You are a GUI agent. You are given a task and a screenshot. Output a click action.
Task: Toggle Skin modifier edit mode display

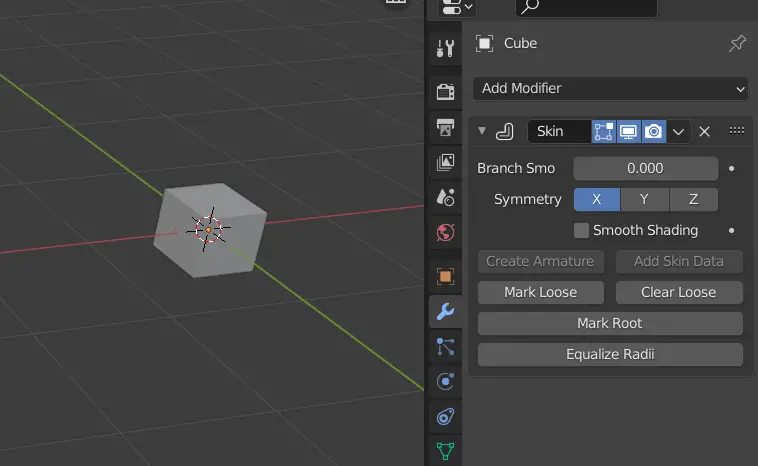click(x=603, y=131)
